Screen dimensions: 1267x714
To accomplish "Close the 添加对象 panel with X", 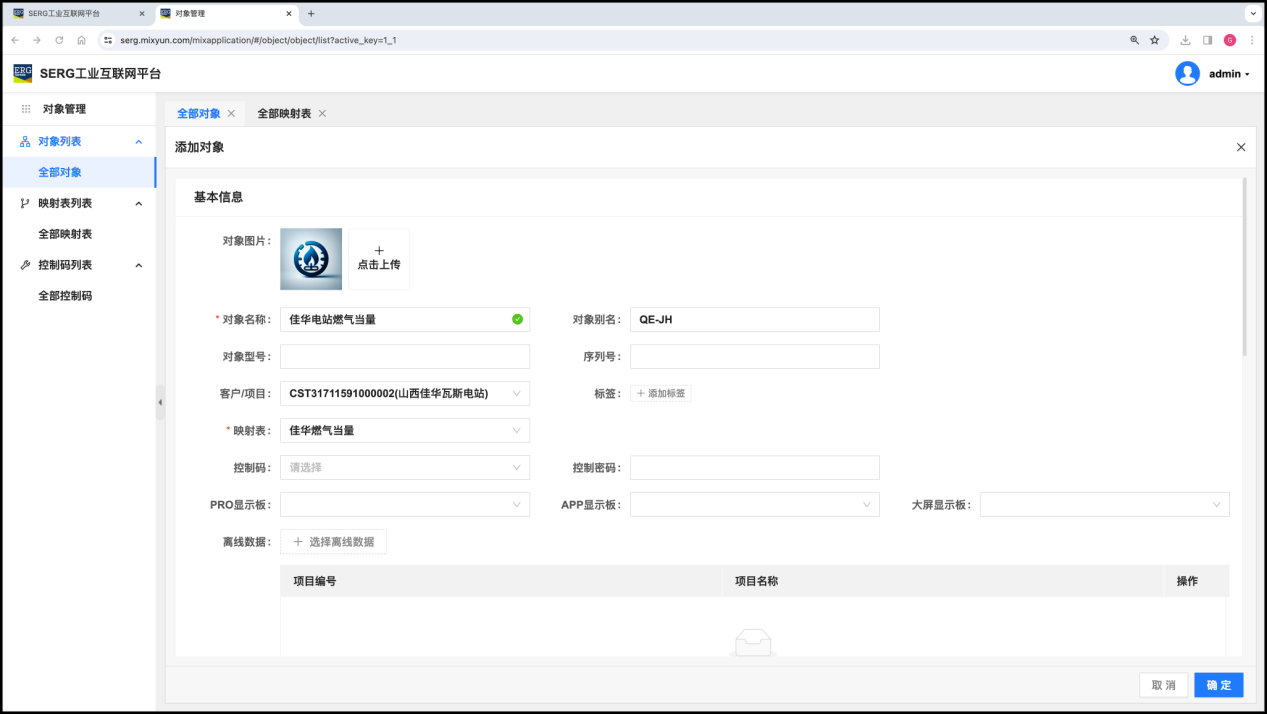I will point(1241,147).
